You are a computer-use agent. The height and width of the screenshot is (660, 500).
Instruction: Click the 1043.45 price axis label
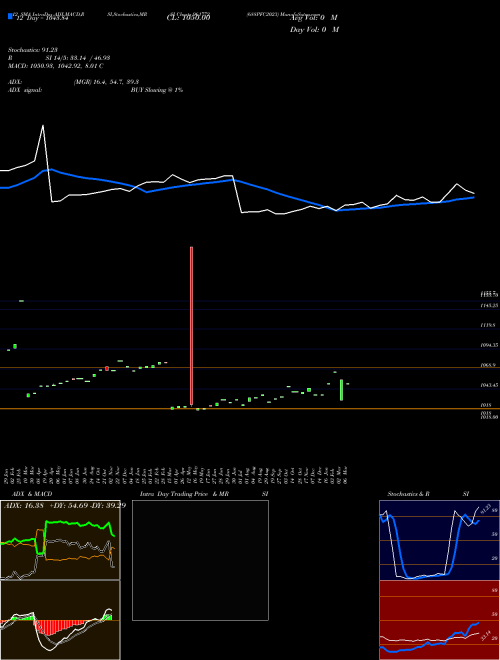[490, 385]
